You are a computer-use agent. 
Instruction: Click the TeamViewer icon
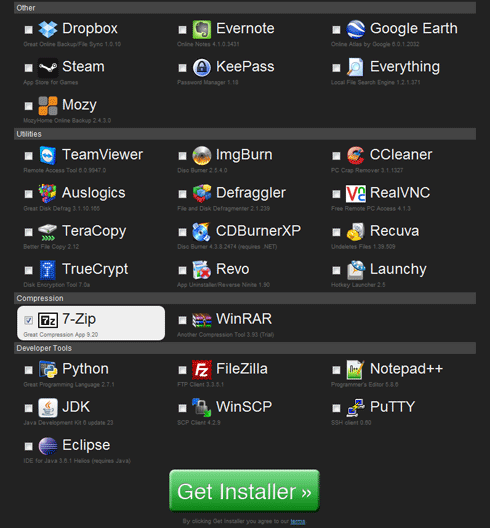click(47, 156)
